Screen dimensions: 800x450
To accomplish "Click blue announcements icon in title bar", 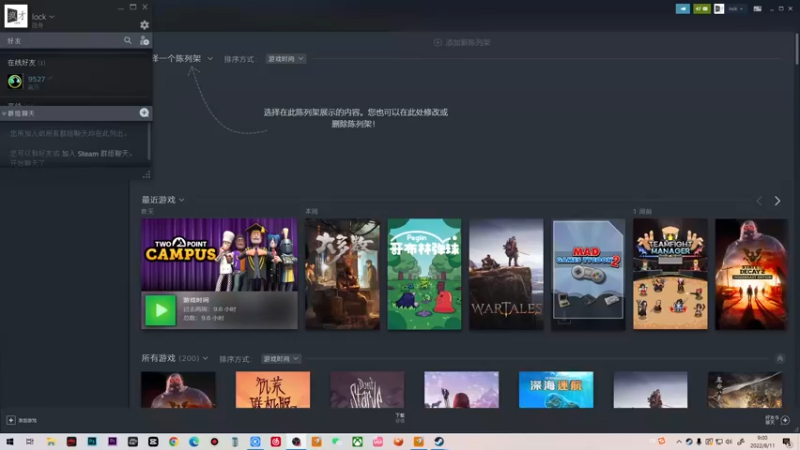I will (x=683, y=9).
